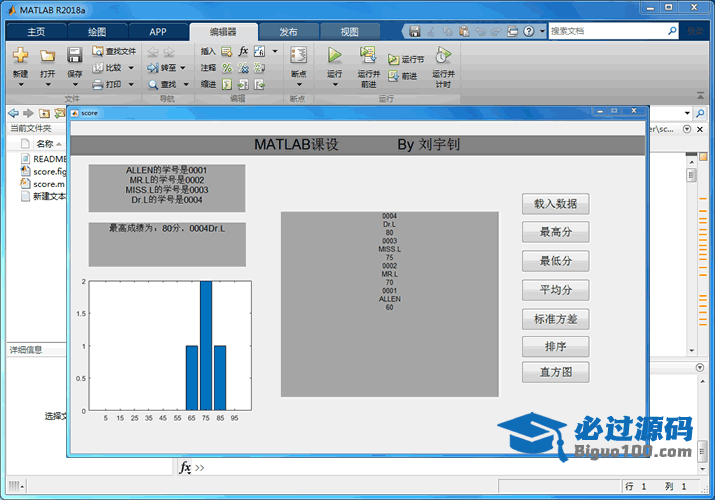Click the 直方图 button
715x500 pixels.
point(555,372)
